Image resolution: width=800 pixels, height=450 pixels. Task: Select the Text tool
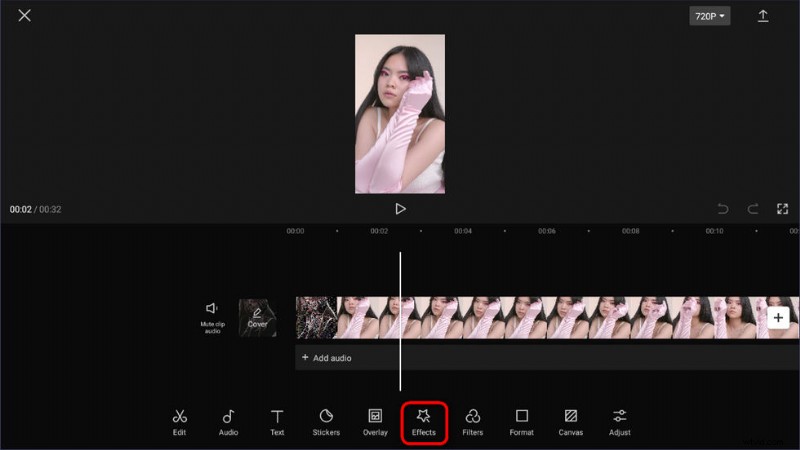277,422
